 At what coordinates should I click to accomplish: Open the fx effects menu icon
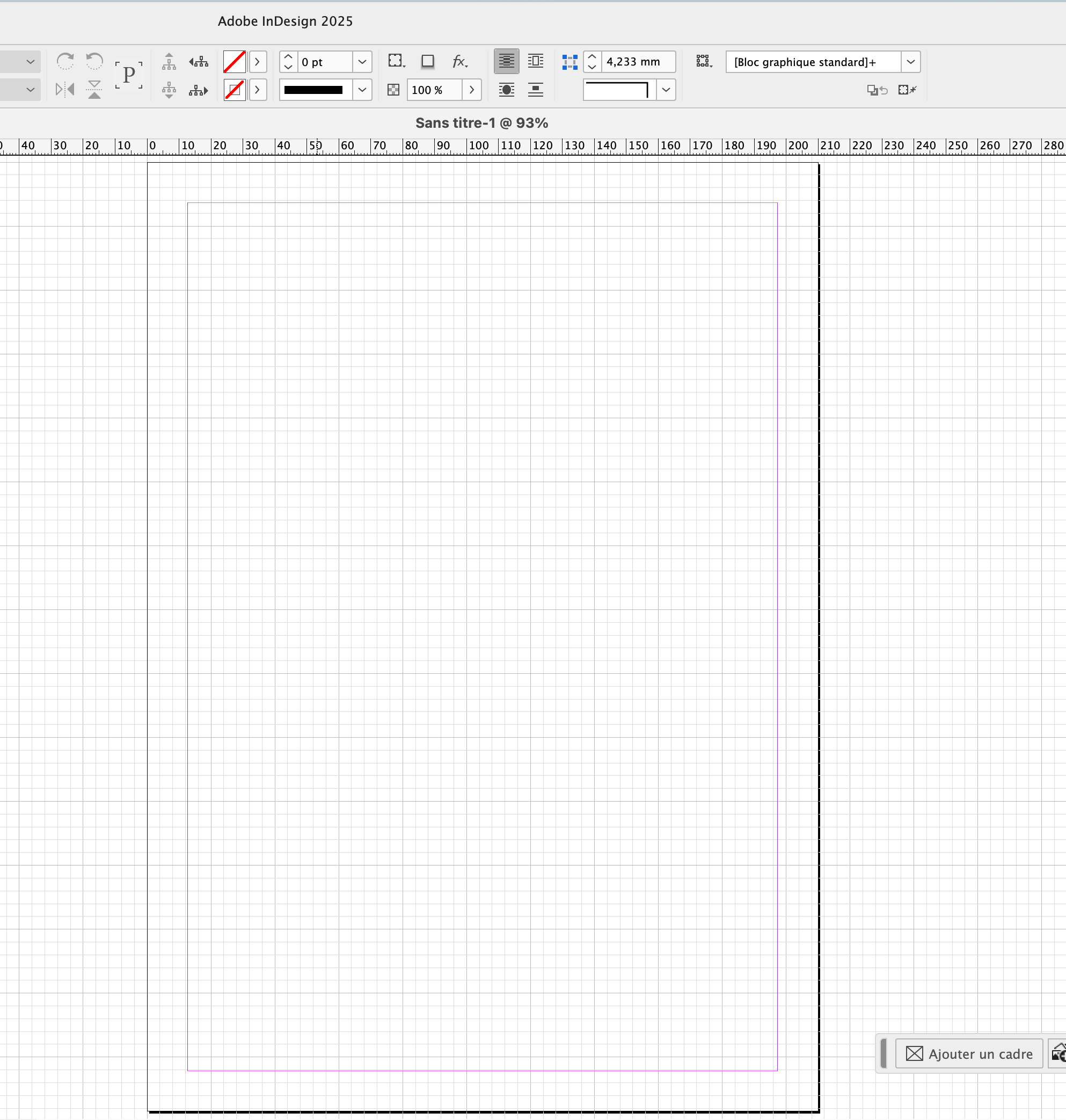(x=459, y=62)
